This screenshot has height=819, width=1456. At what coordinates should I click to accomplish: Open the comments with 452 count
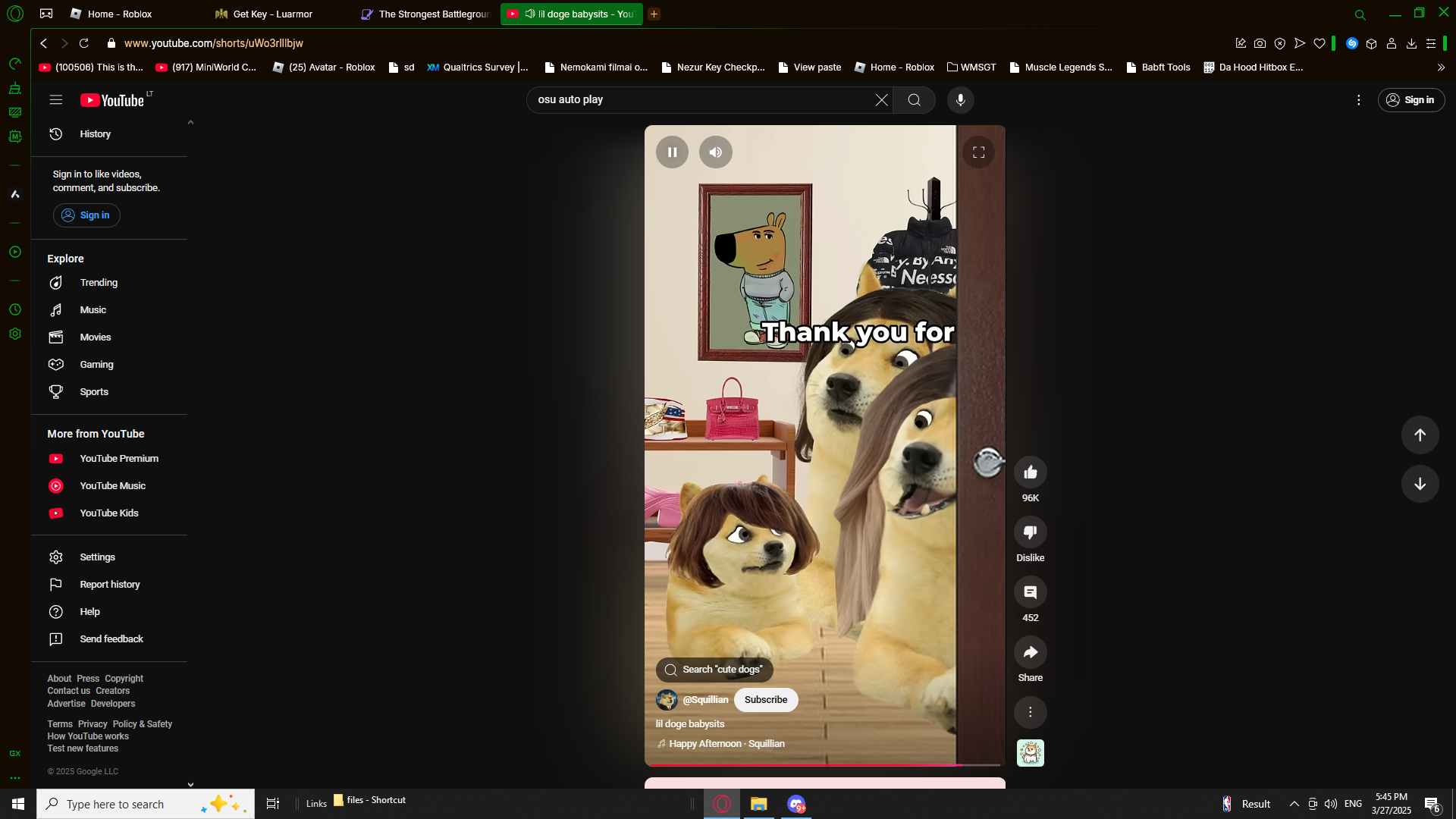pos(1030,592)
